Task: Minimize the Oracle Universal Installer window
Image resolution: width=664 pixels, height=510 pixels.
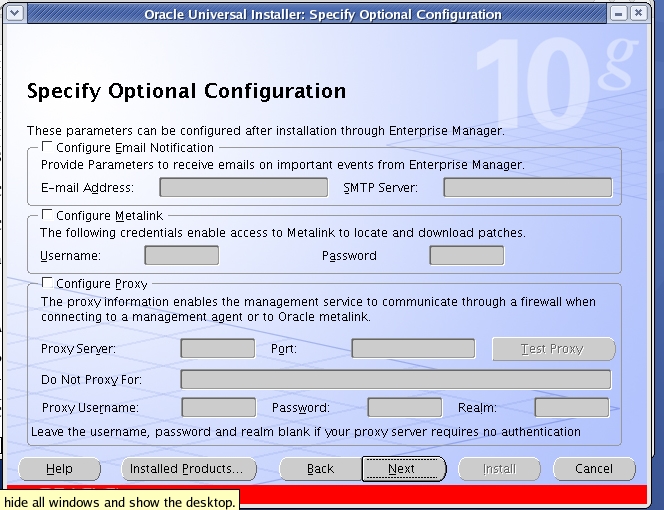Action: [x=619, y=14]
